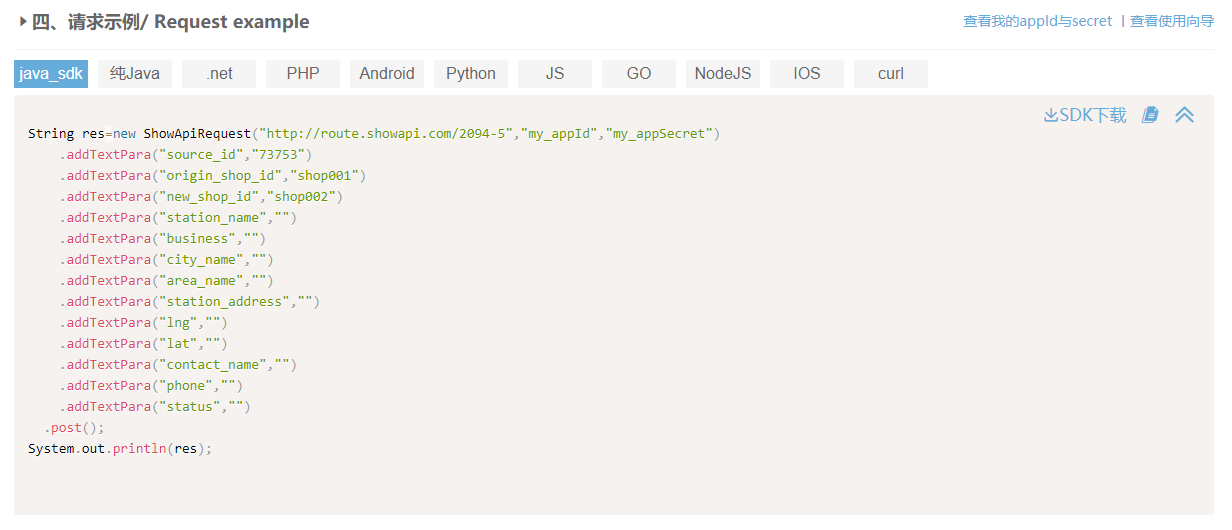Switch to the Android tab

coord(387,74)
